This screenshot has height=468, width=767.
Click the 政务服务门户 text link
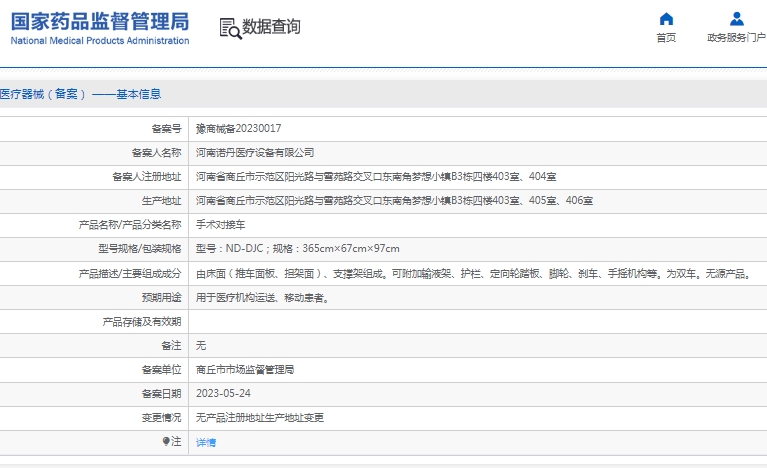pos(737,38)
